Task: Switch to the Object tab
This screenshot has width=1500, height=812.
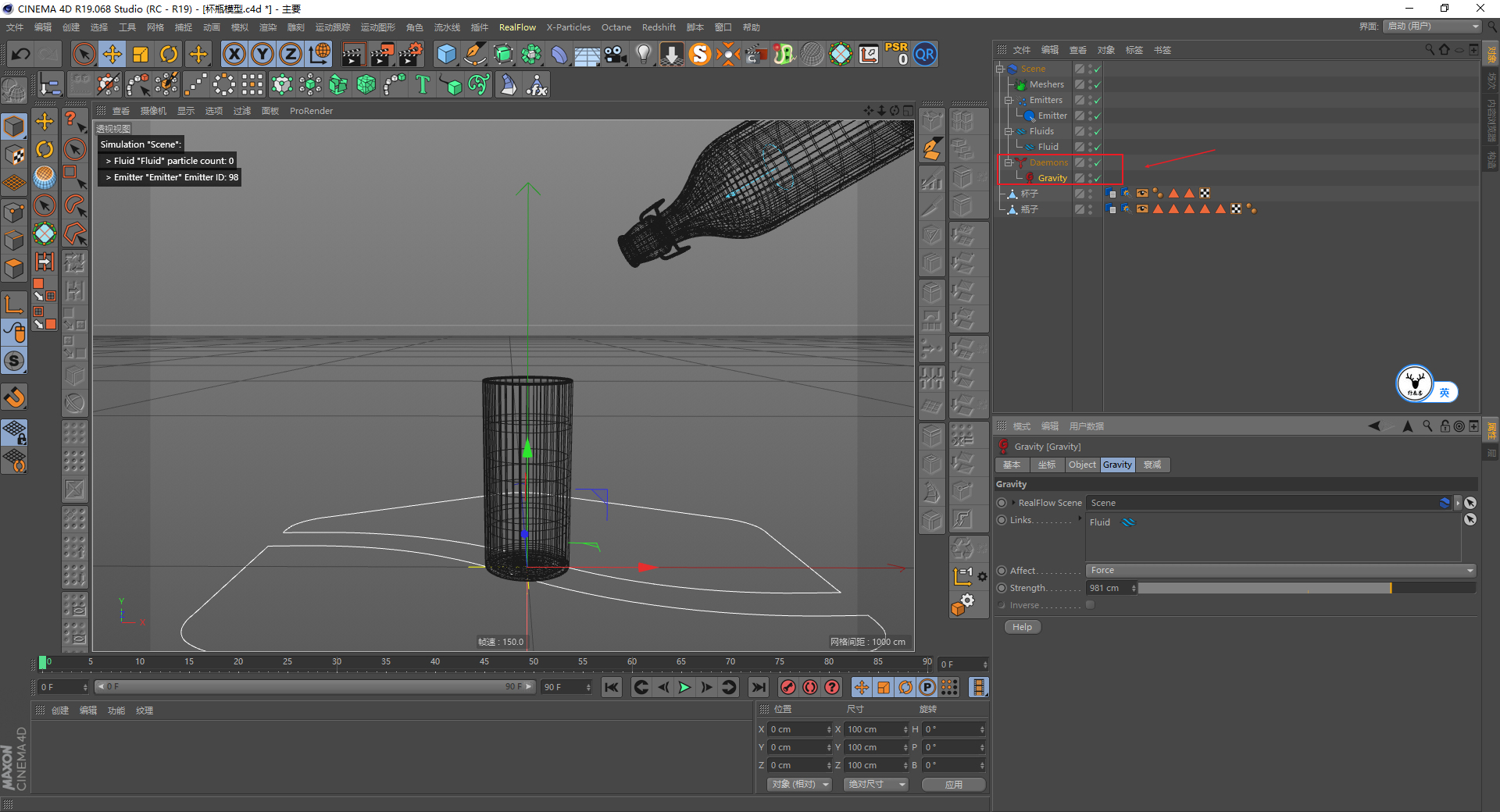Action: tap(1081, 465)
